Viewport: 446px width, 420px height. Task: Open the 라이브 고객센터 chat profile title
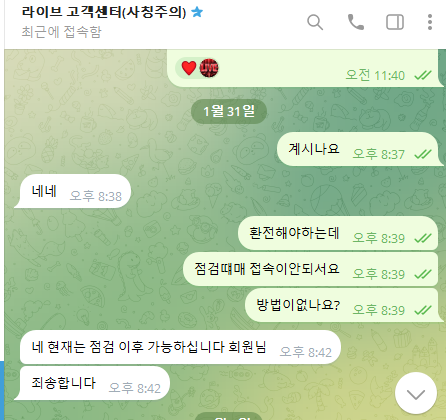coord(104,12)
